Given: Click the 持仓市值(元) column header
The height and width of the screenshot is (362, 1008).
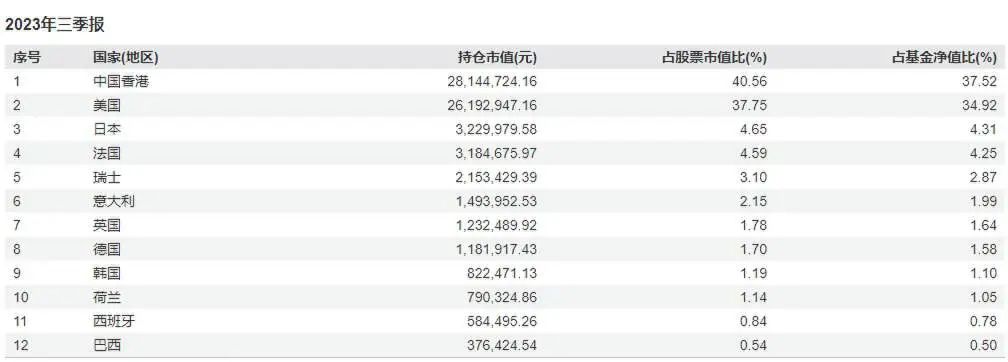Looking at the screenshot, I should point(497,58).
